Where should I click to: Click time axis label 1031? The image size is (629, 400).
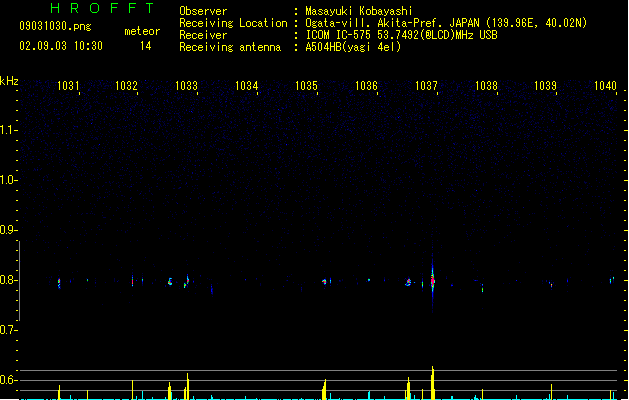pos(68,86)
